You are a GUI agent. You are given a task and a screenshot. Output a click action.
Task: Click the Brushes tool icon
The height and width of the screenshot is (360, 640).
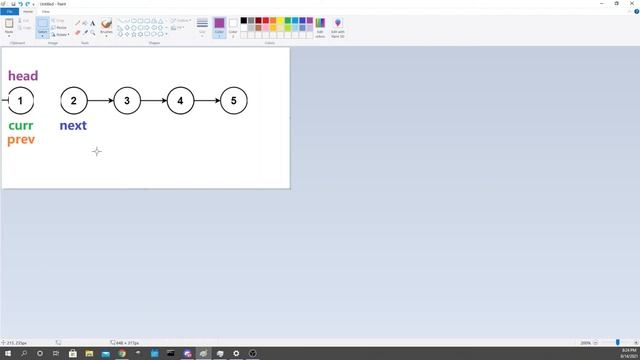[x=107, y=24]
